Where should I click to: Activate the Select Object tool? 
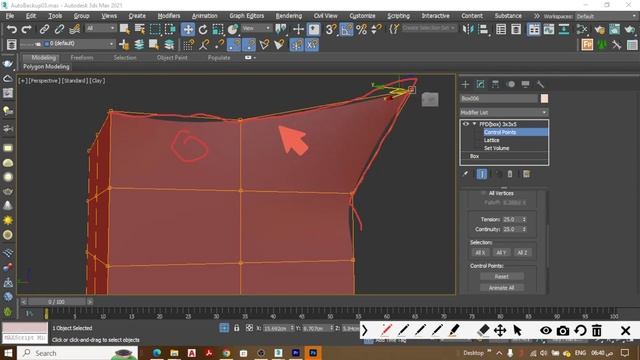coord(124,29)
